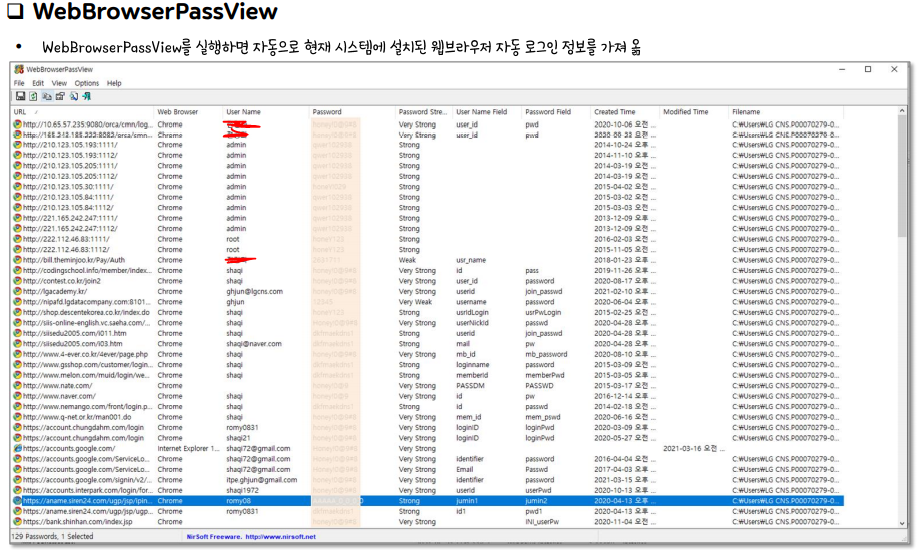Click the usrPwLogin password field cell
Image resolution: width=918 pixels, height=550 pixels.
coord(543,312)
